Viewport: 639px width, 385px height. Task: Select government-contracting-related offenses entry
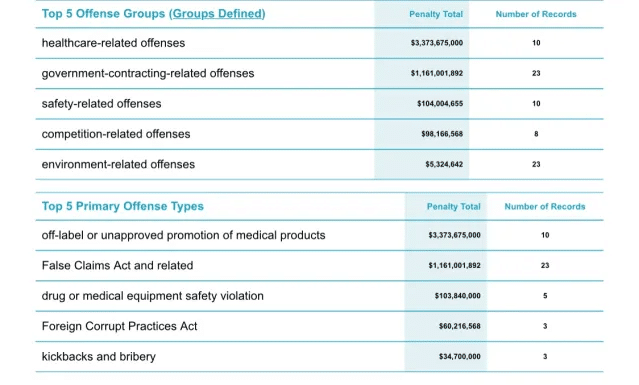click(x=148, y=73)
